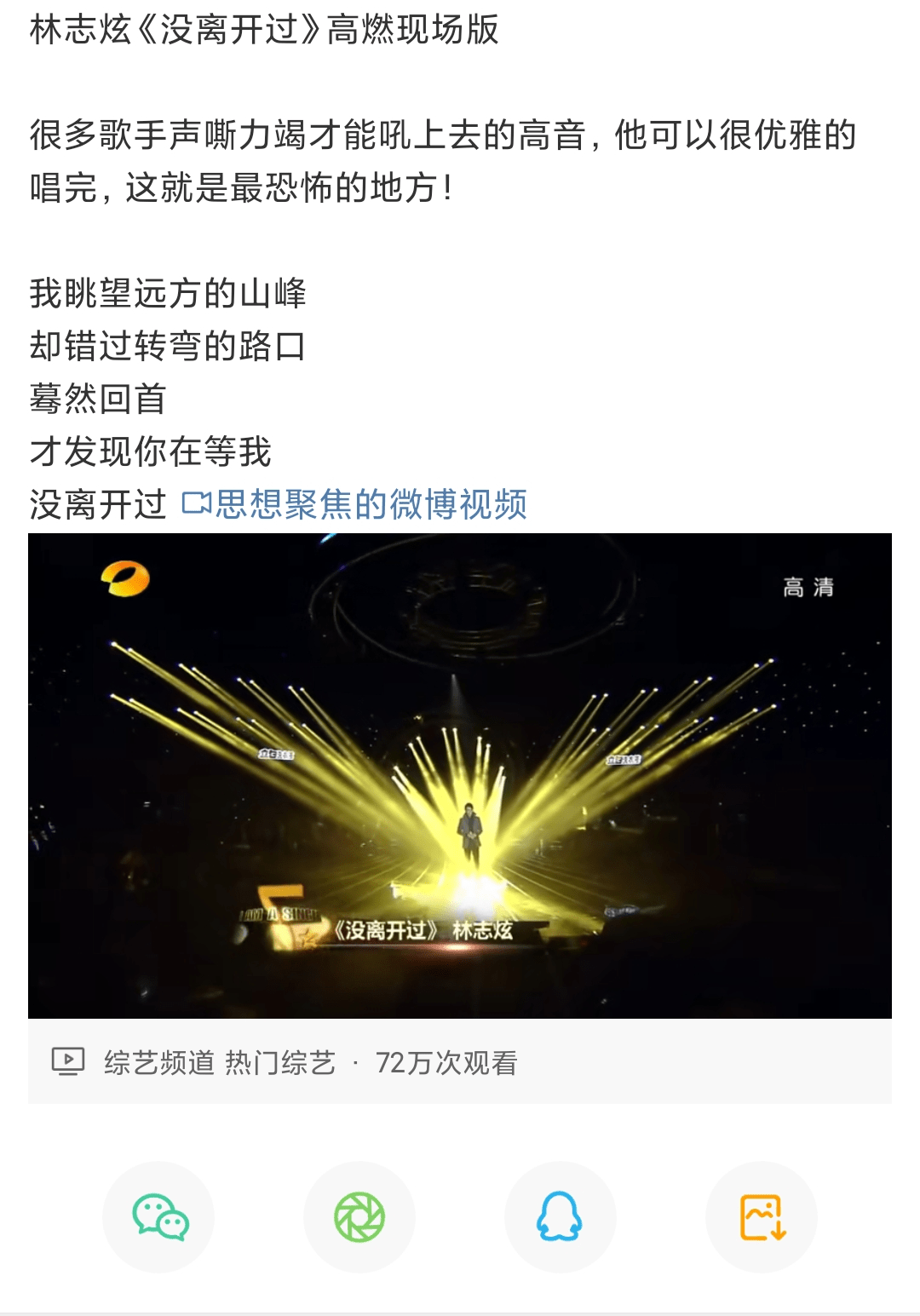This screenshot has height=1316, width=920.
Task: Tap the I Am A Singer logo
Action: click(279, 916)
